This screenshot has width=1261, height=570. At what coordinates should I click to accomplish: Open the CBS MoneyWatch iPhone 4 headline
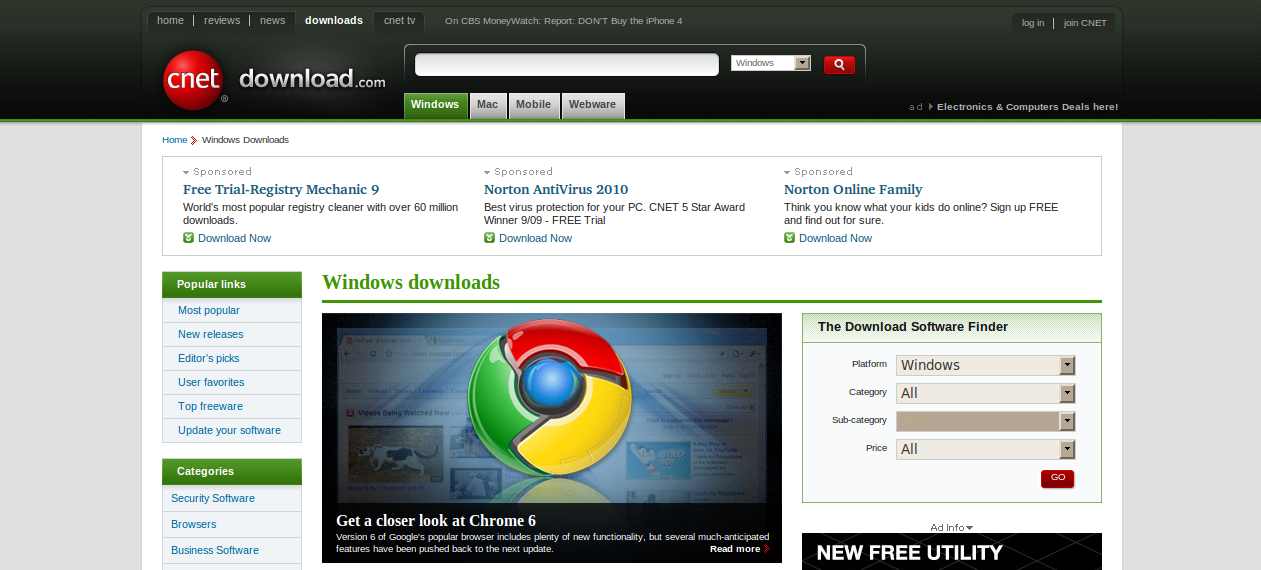pyautogui.click(x=563, y=20)
